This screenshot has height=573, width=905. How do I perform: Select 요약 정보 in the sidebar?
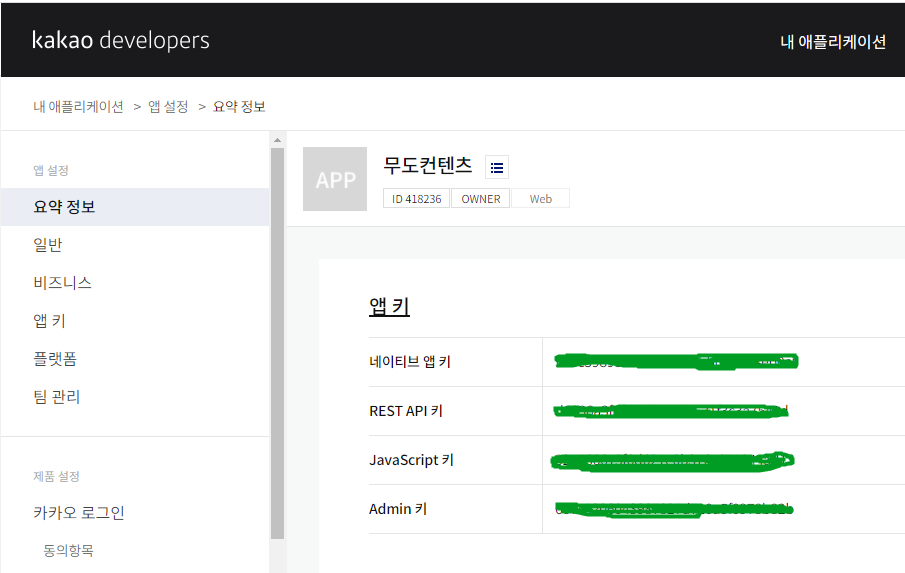(x=135, y=207)
